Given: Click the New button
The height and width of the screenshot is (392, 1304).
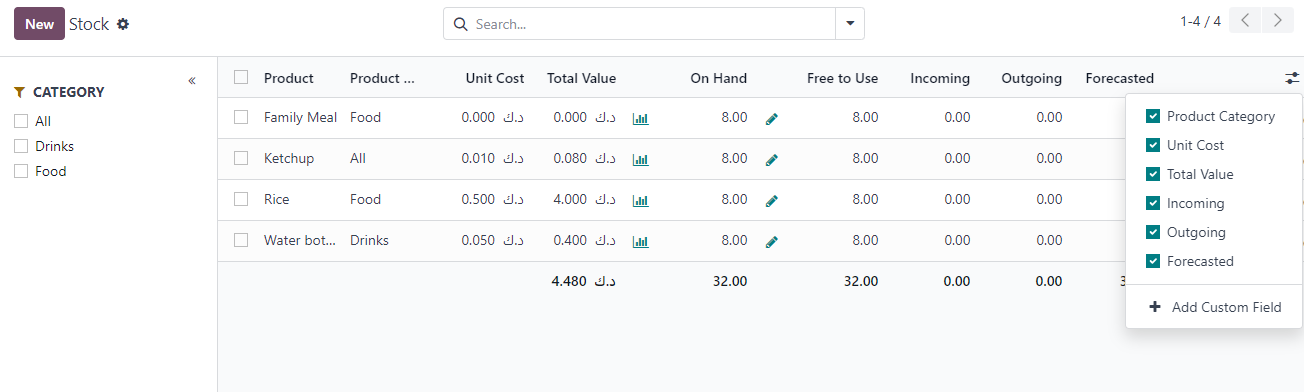Looking at the screenshot, I should tap(39, 24).
